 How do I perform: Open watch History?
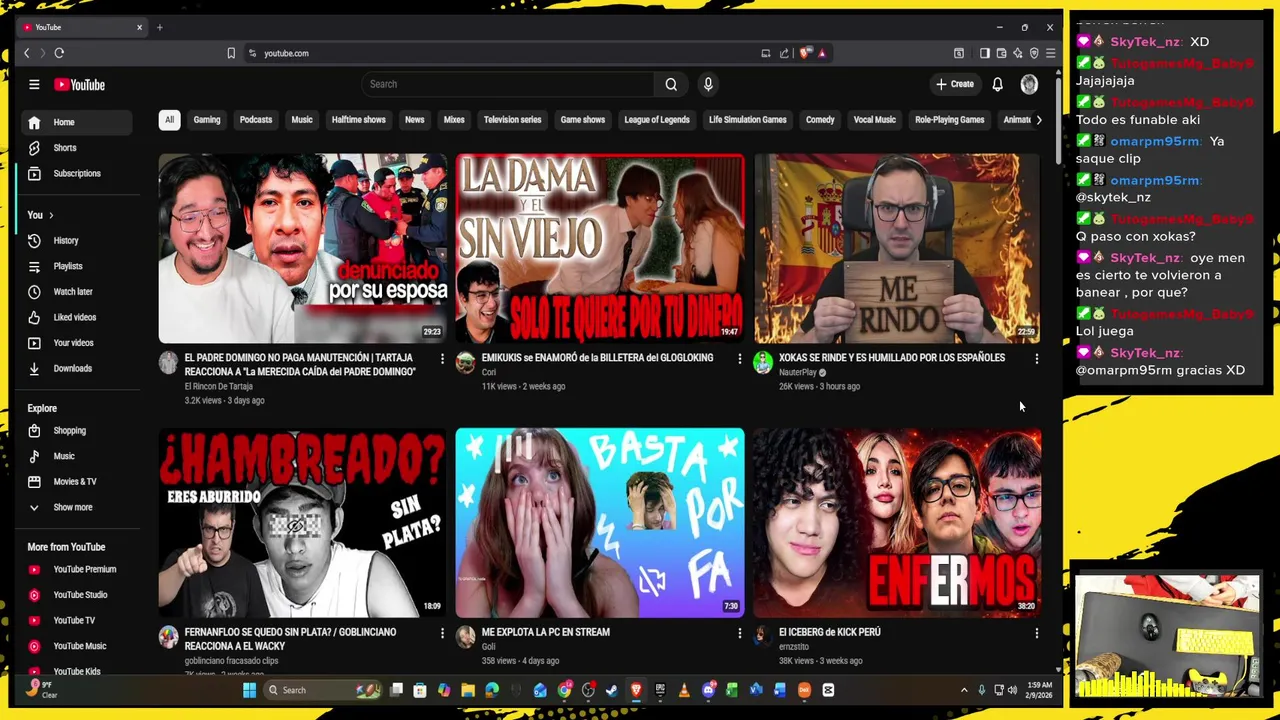77,240
